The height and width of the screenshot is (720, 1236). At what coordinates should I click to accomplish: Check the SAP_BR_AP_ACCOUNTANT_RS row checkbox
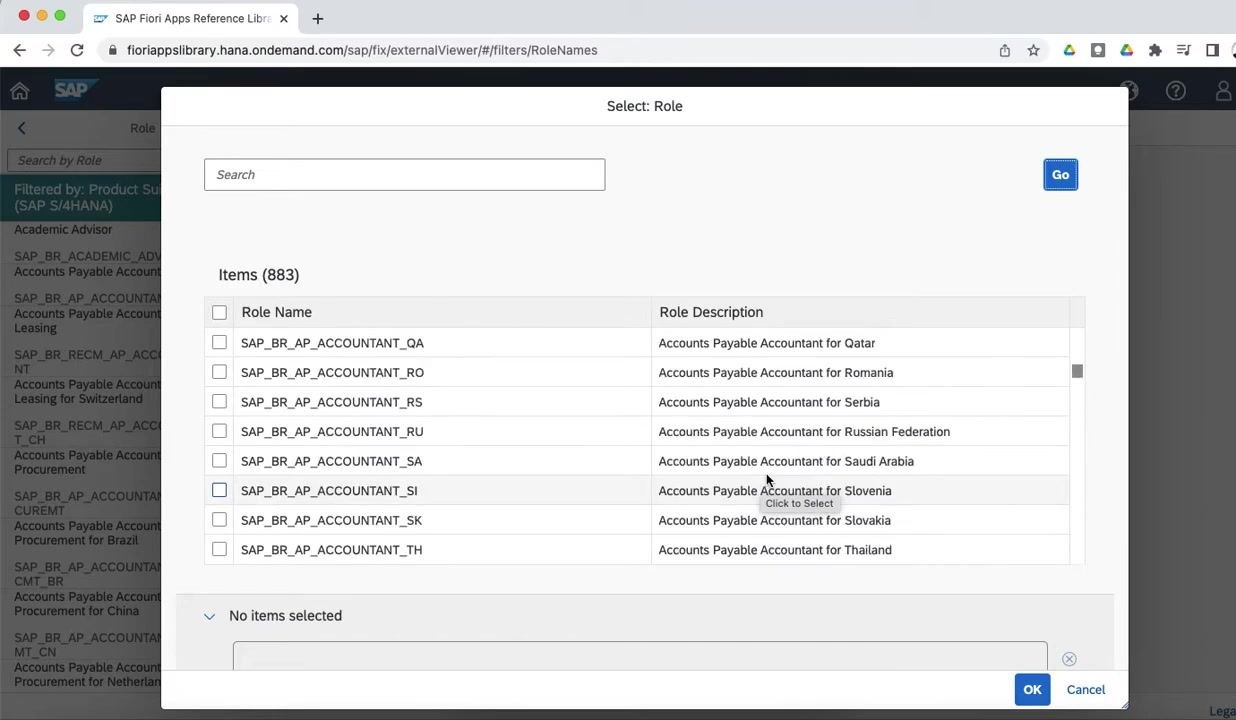coord(219,401)
